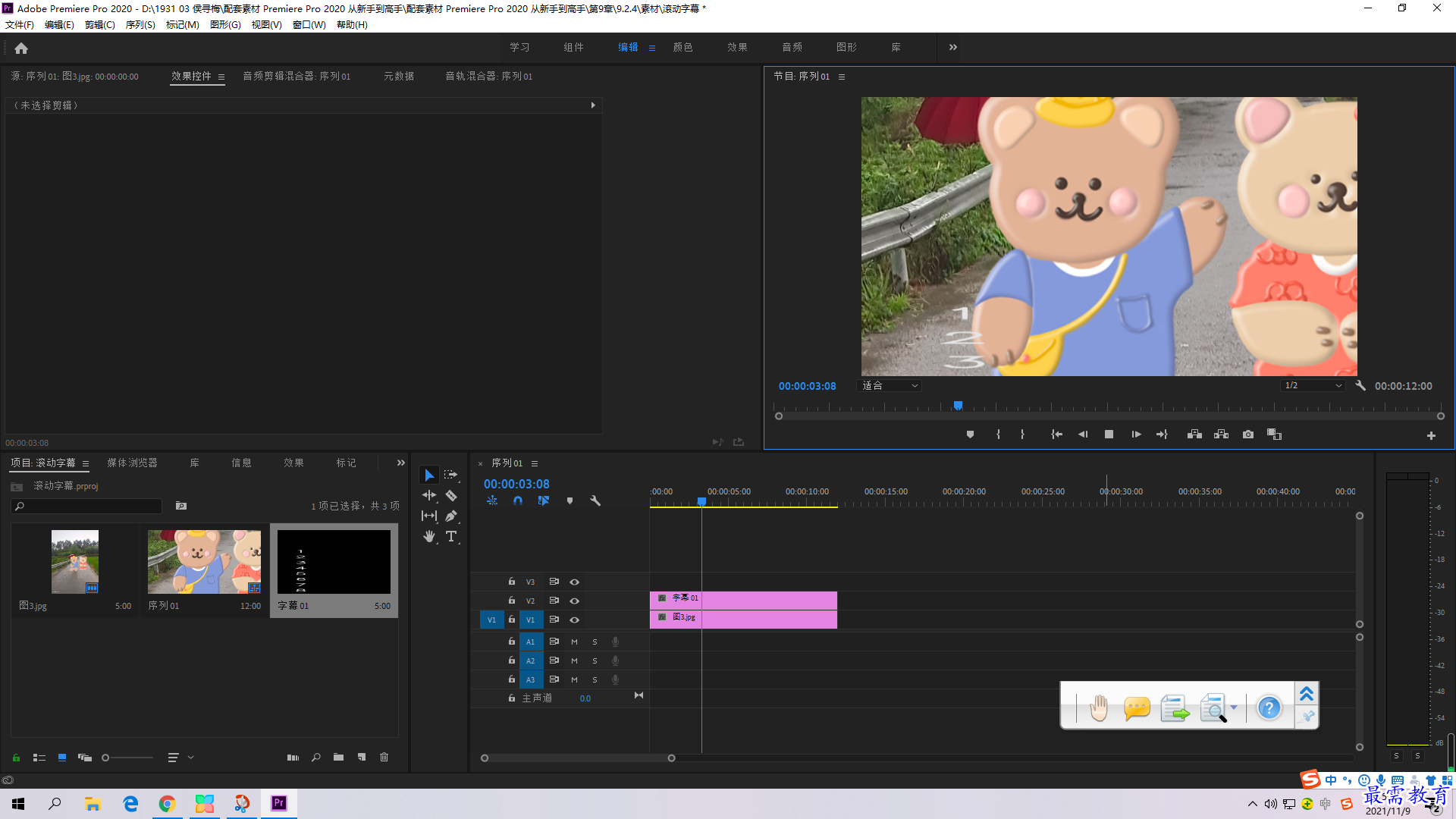Toggle linked selection in timeline
Image resolution: width=1456 pixels, height=819 pixels.
(543, 500)
